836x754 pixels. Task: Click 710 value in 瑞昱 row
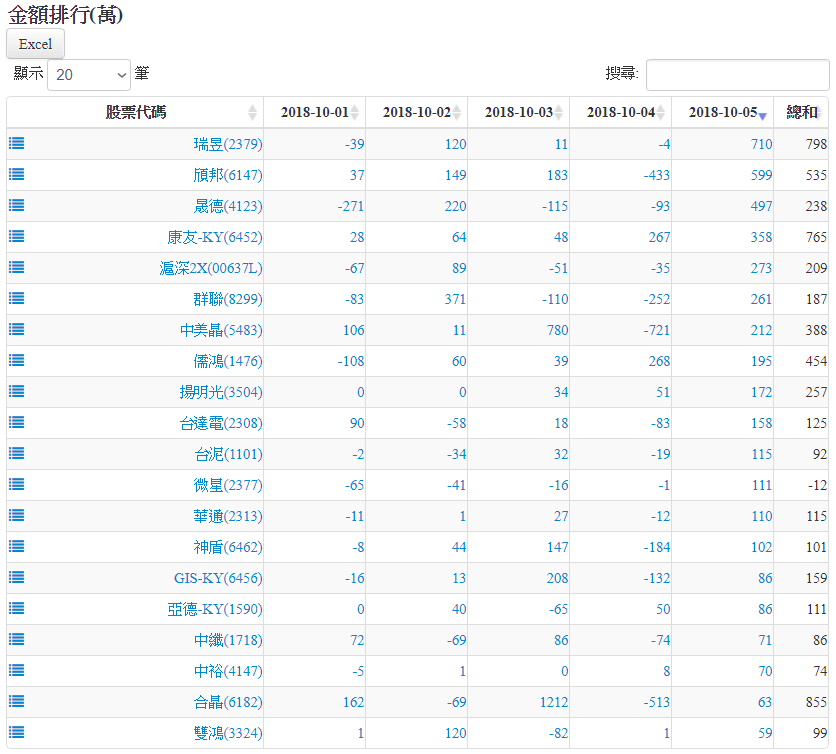tap(761, 144)
